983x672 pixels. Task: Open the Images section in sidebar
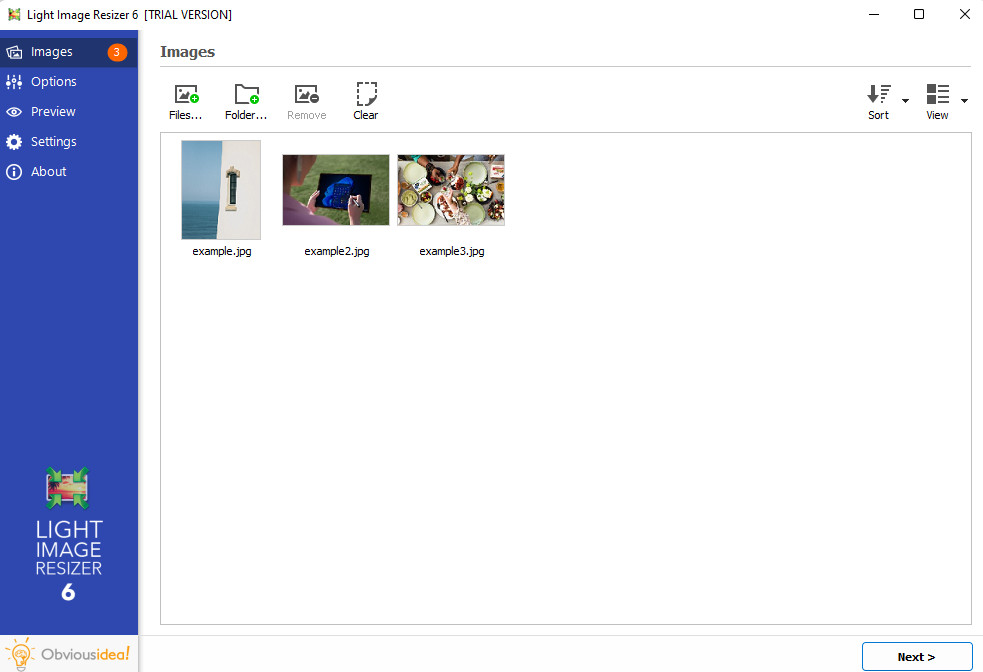(69, 52)
